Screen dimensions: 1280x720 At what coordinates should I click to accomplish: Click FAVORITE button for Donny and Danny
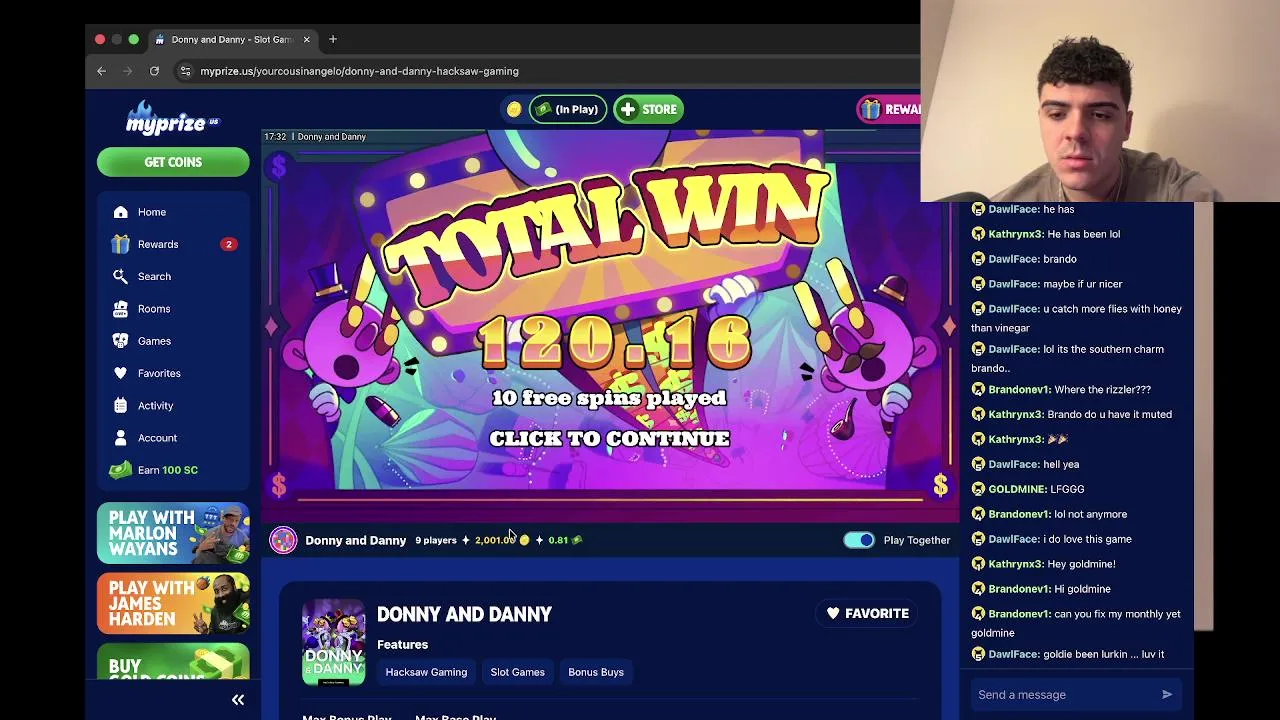pyautogui.click(x=868, y=613)
